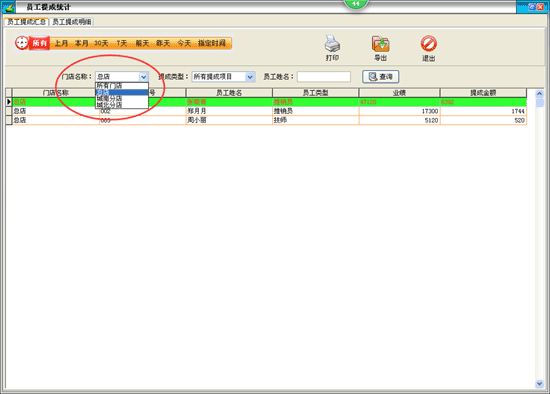
Task: Click the 导出 export icon
Action: click(380, 44)
